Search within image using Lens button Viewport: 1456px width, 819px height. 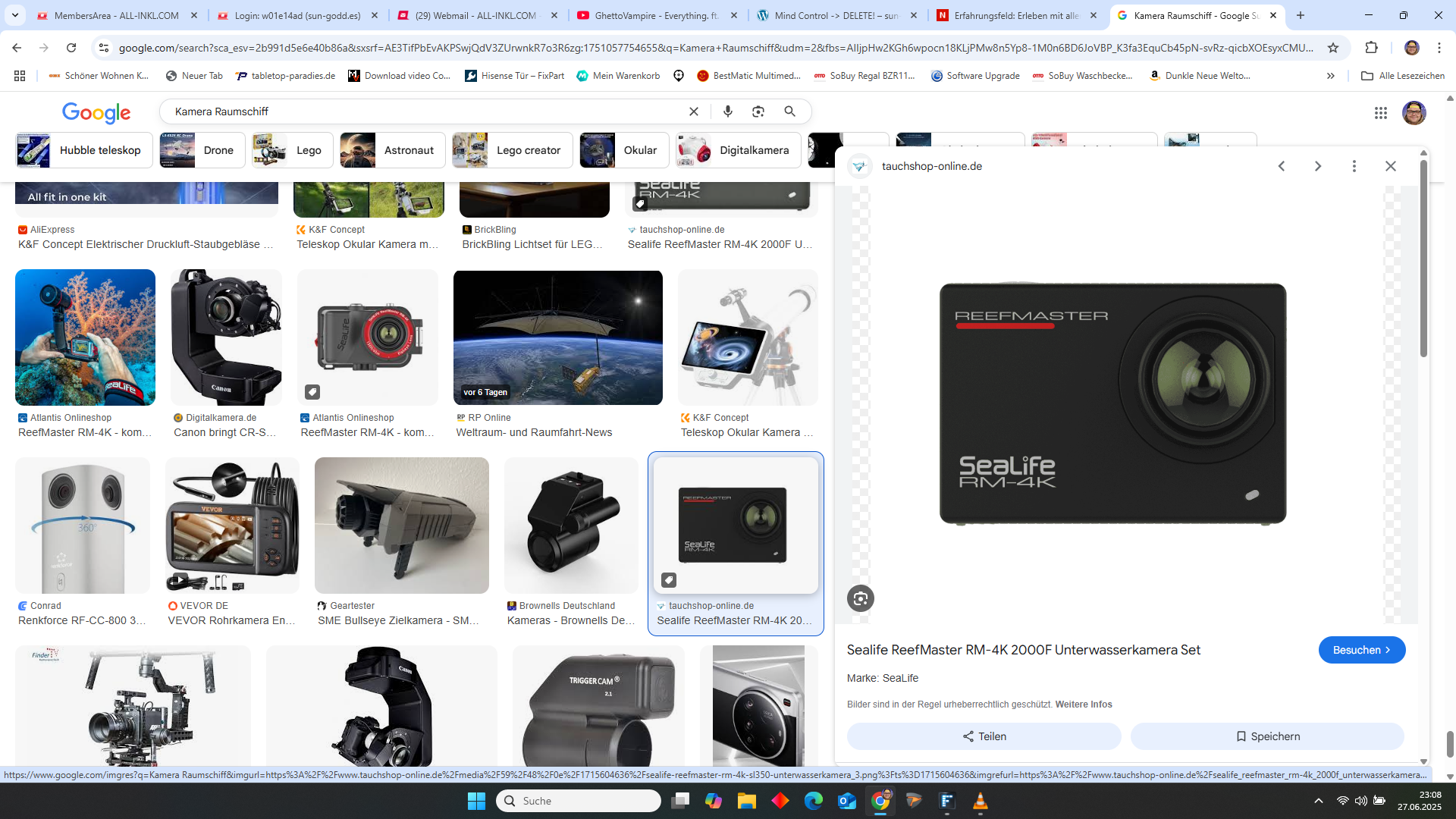pyautogui.click(x=861, y=598)
